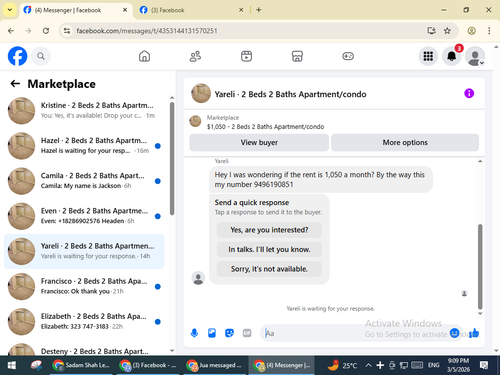Viewport: 500px width, 375px height.
Task: Click the sender avatar beside quick responses
Action: click(x=198, y=278)
